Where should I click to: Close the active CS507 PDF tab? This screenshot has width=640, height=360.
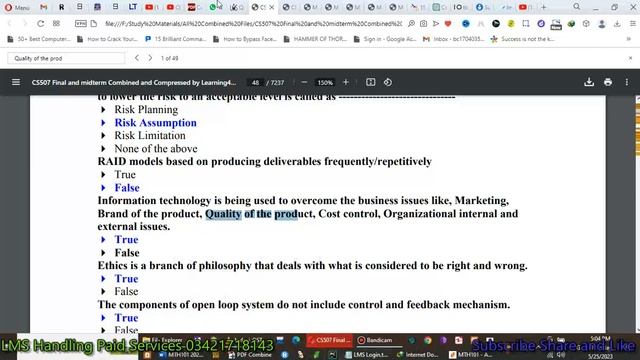click(271, 7)
